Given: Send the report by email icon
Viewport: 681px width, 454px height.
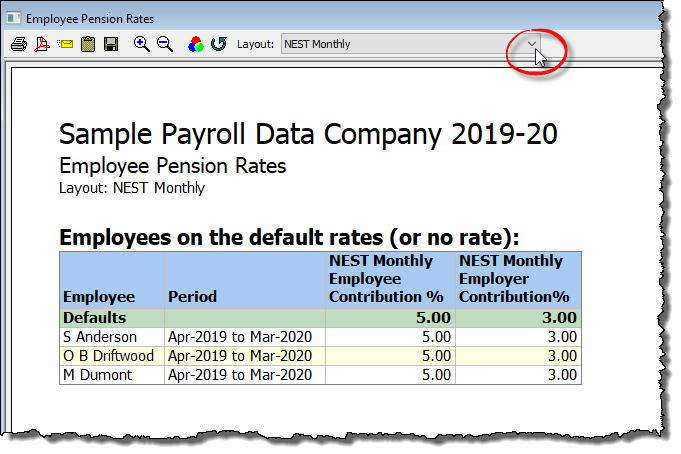Looking at the screenshot, I should 65,44.
